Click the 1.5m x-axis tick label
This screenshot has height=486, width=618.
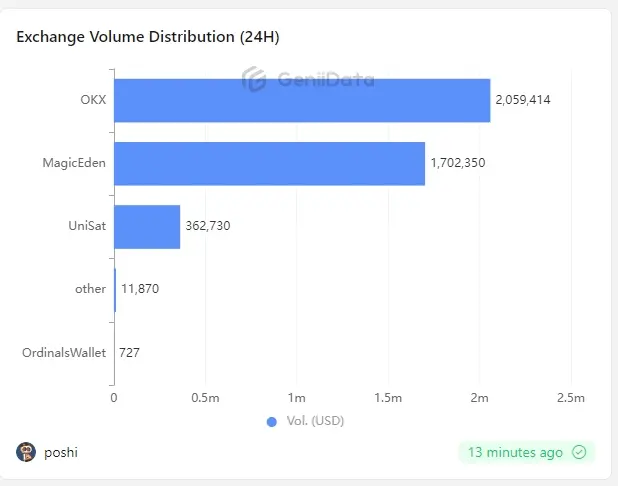[x=388, y=398]
